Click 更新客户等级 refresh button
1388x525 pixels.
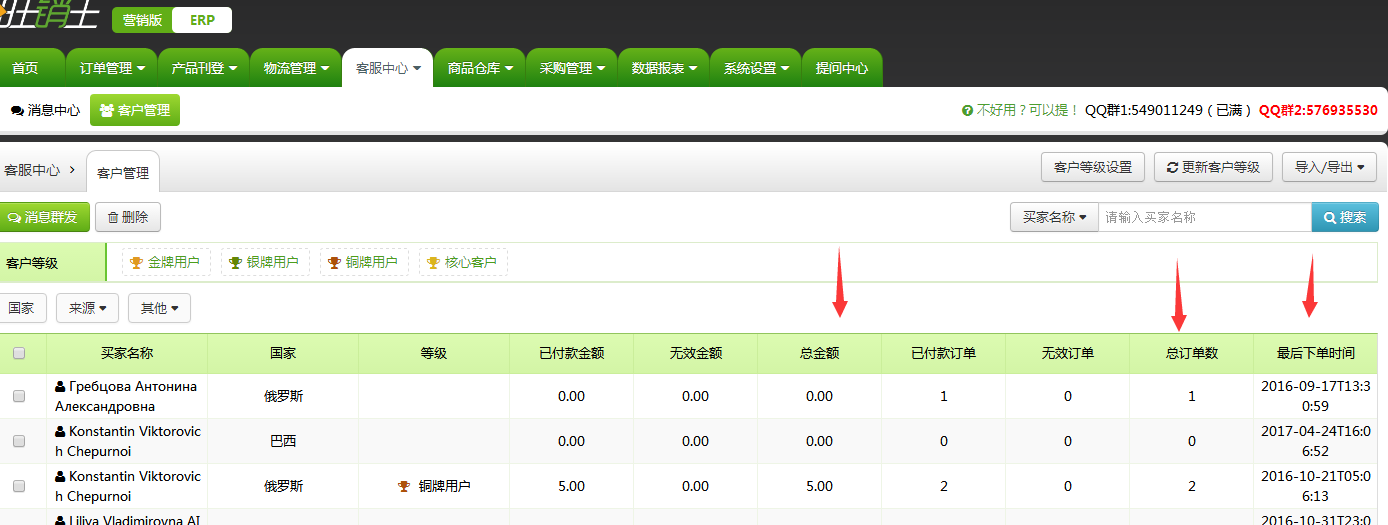point(1213,167)
